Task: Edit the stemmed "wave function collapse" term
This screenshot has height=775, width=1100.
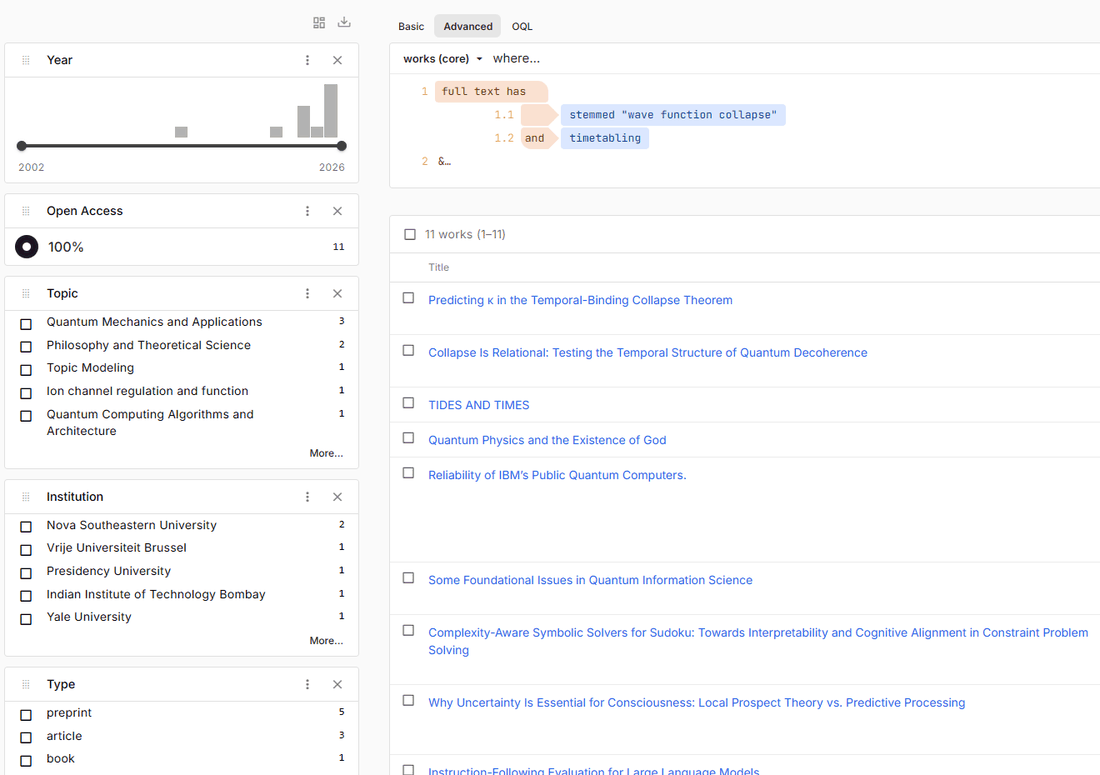Action: point(673,115)
